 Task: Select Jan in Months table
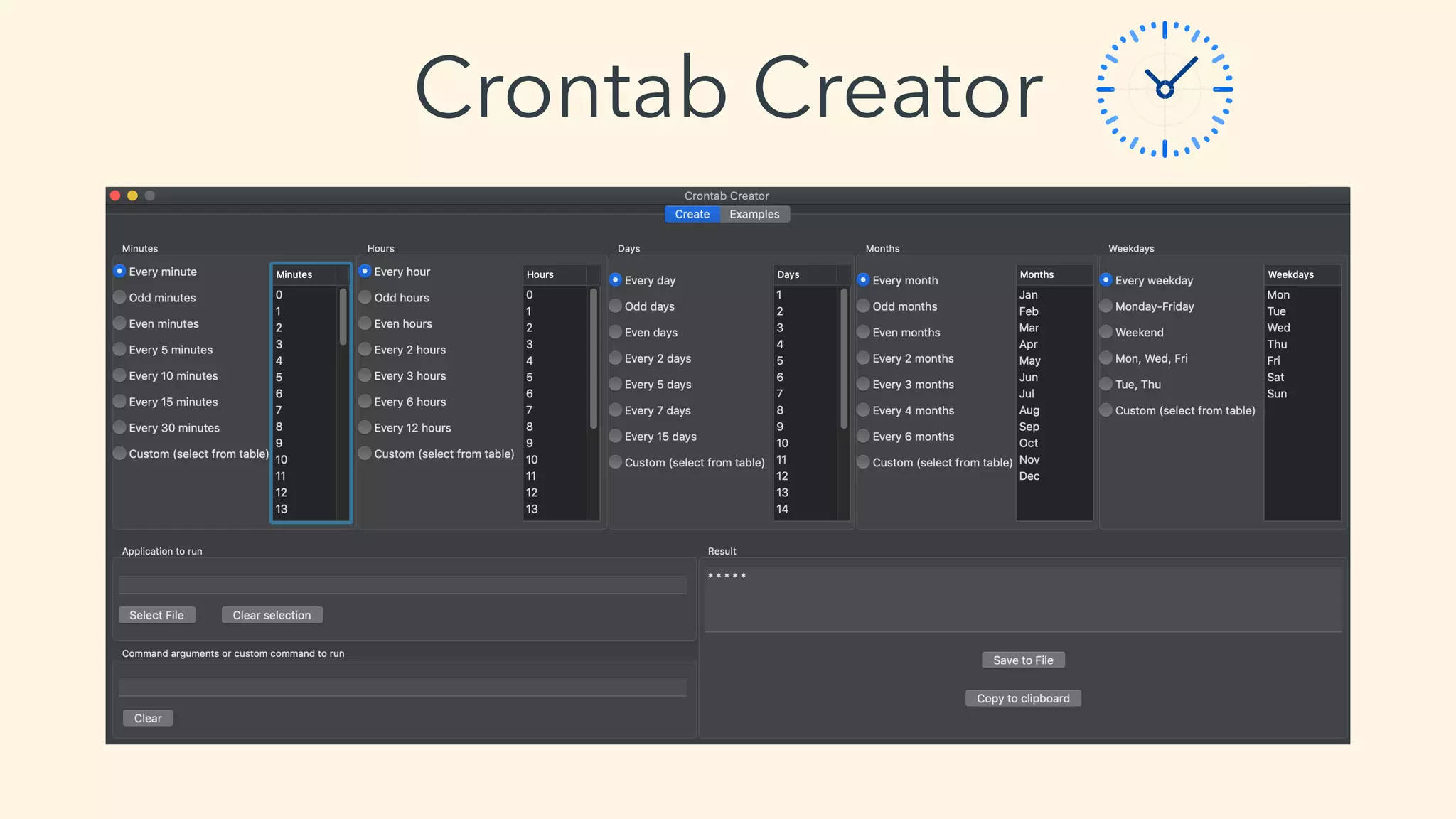tap(1054, 294)
